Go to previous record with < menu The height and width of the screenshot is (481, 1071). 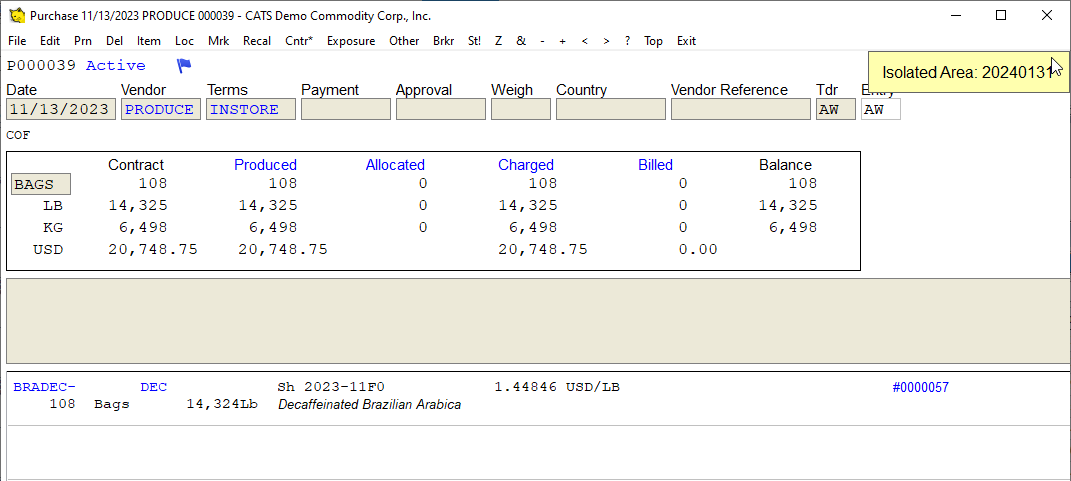pyautogui.click(x=585, y=41)
